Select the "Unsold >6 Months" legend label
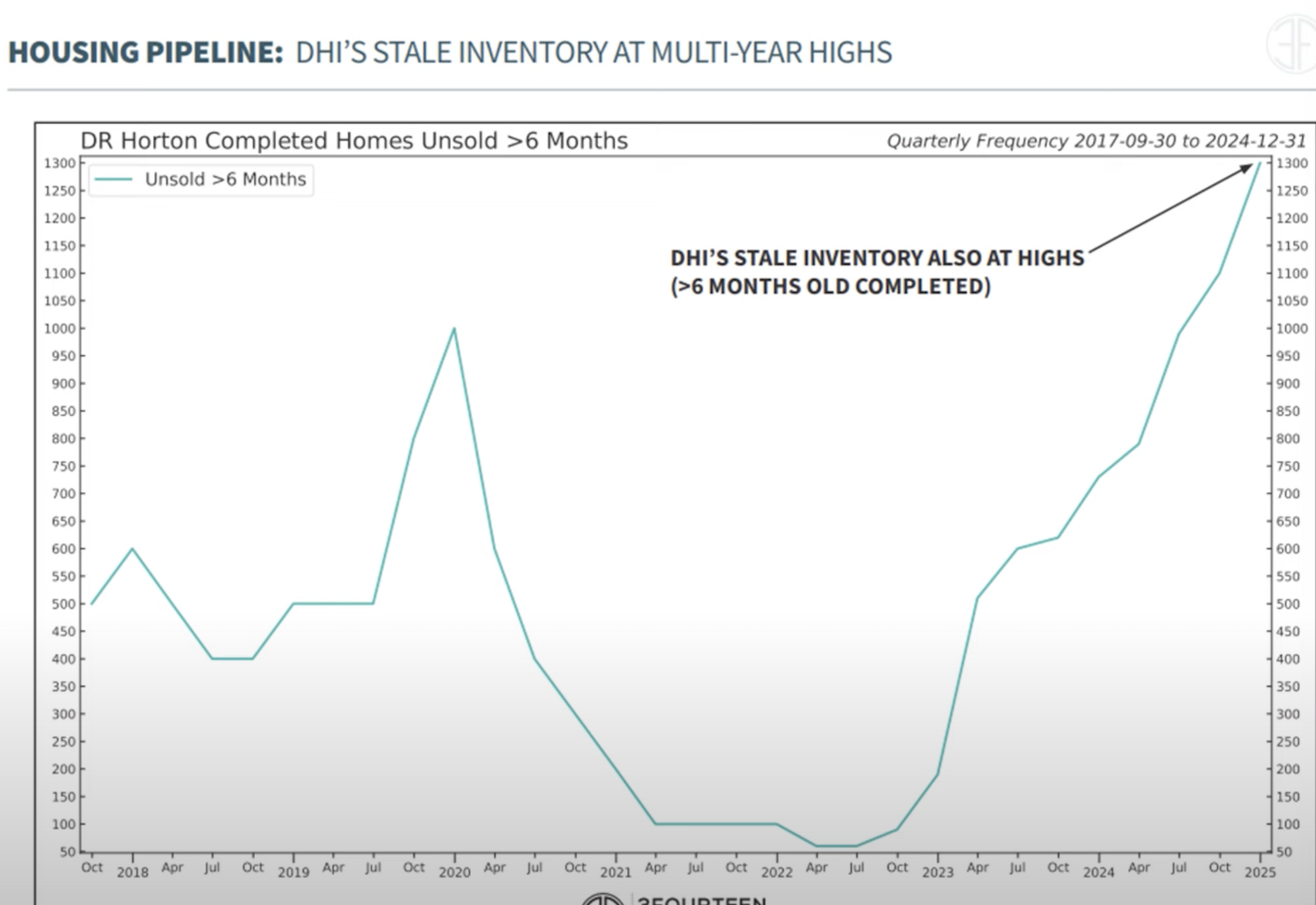Image resolution: width=1316 pixels, height=905 pixels. pyautogui.click(x=225, y=179)
